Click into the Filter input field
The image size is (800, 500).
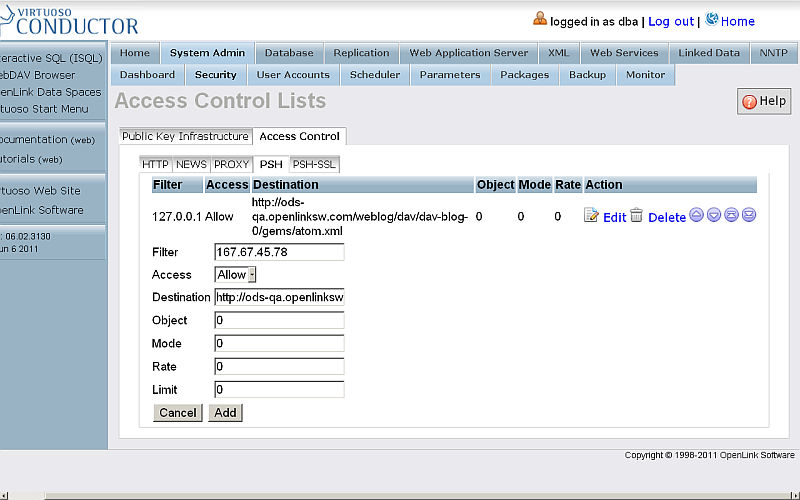pyautogui.click(x=279, y=252)
